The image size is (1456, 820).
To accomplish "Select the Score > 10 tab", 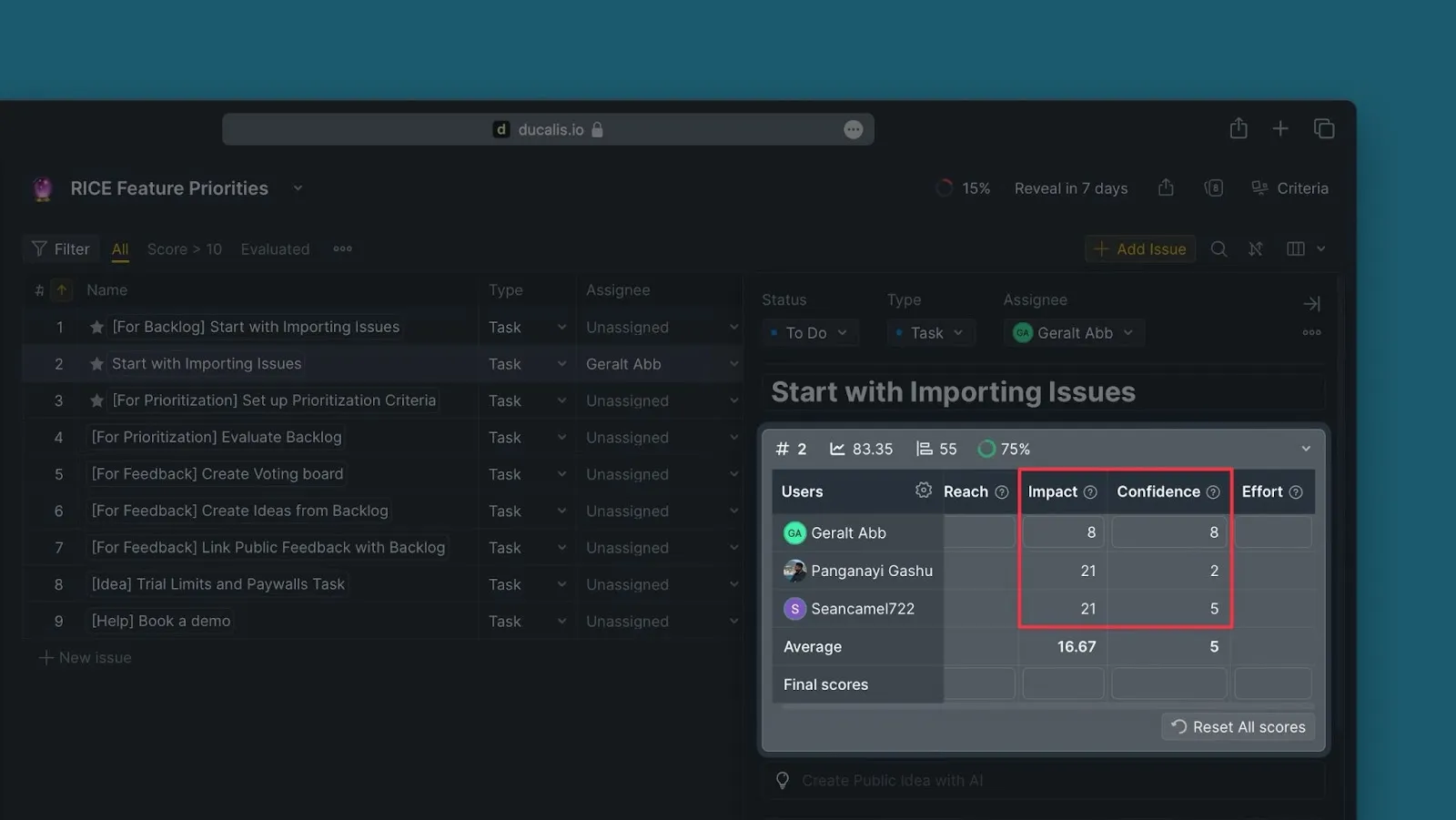I will point(184,249).
